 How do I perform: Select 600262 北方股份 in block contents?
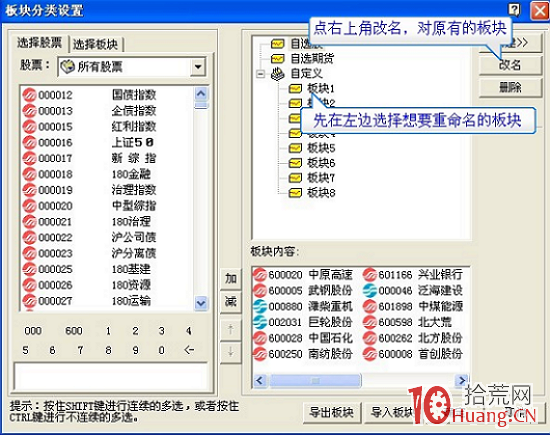413,338
